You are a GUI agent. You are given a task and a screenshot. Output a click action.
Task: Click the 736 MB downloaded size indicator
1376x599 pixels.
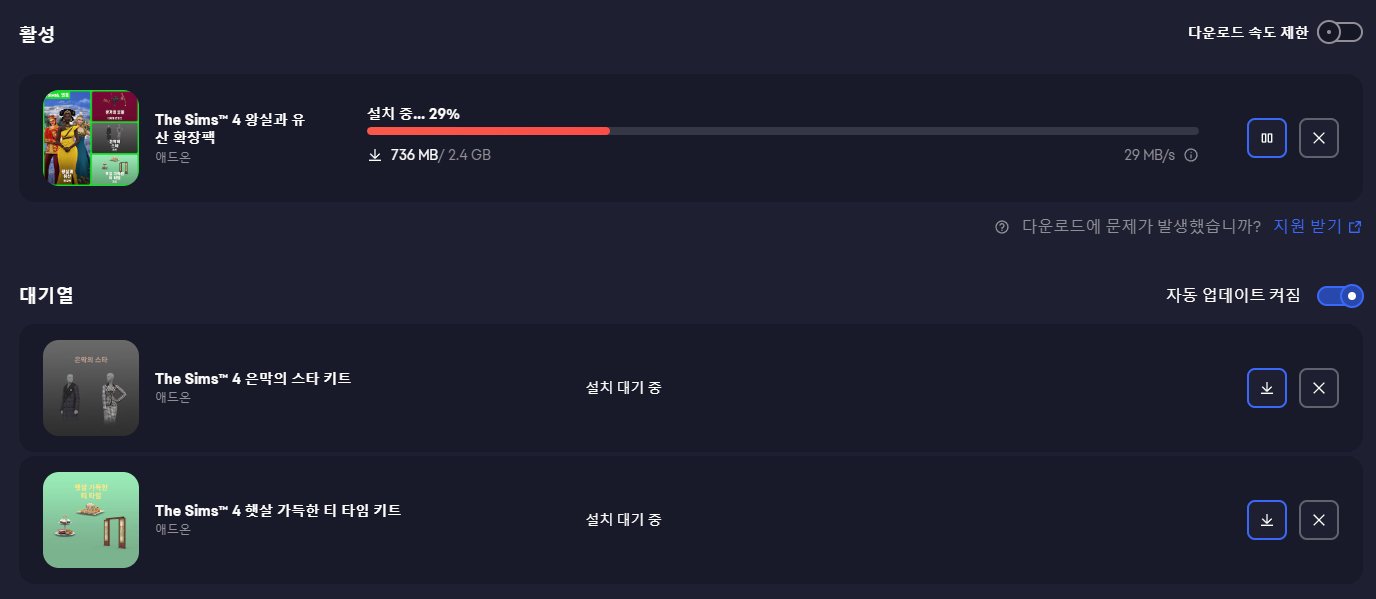pos(414,155)
